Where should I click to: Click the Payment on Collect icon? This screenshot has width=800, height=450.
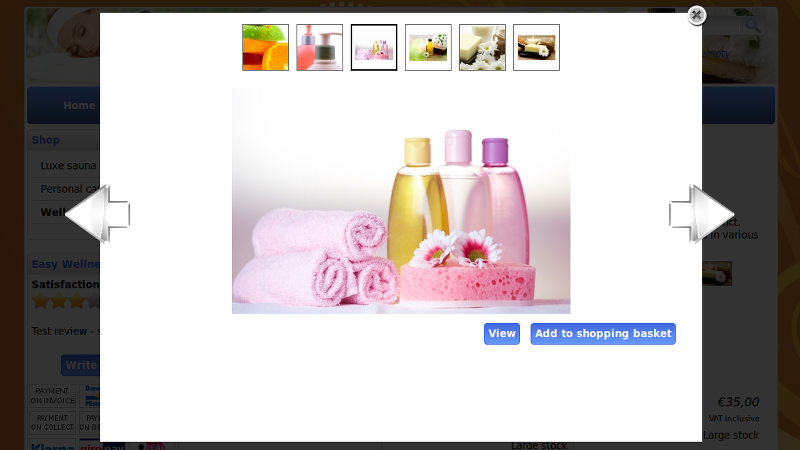(x=54, y=422)
